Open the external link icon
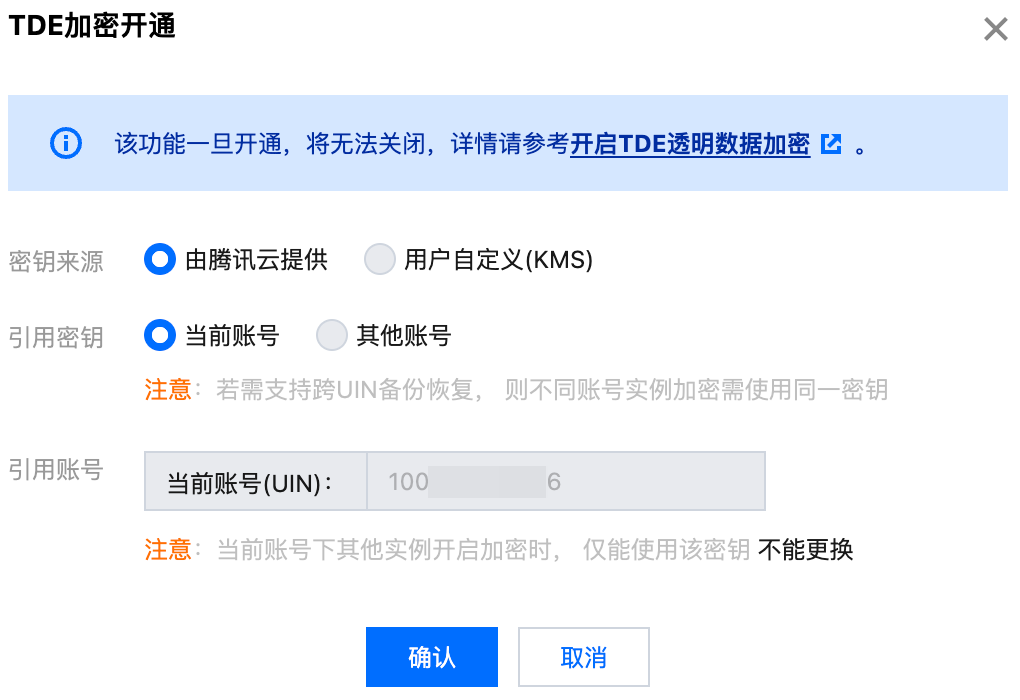The image size is (1020, 700). [831, 143]
